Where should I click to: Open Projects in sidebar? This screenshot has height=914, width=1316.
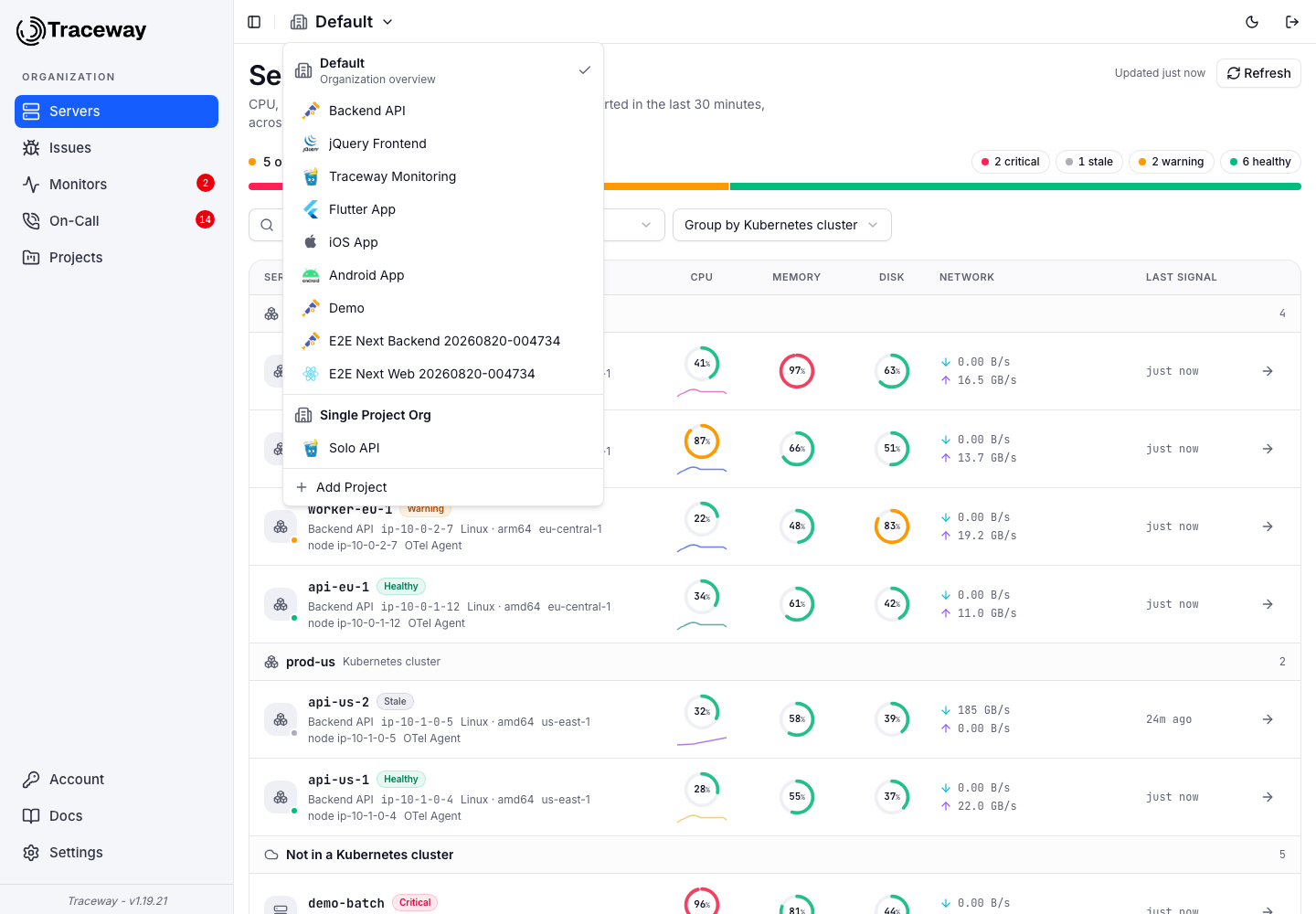click(116, 258)
